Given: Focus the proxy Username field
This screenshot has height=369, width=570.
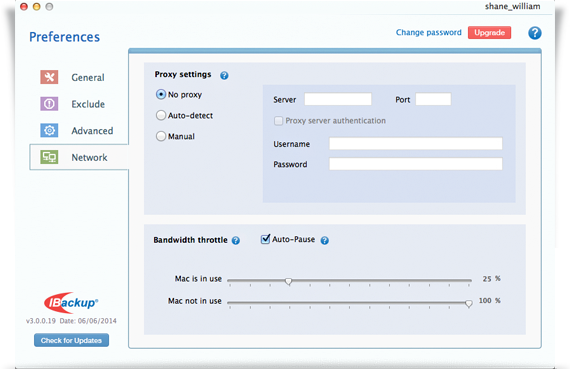Looking at the screenshot, I should click(416, 144).
